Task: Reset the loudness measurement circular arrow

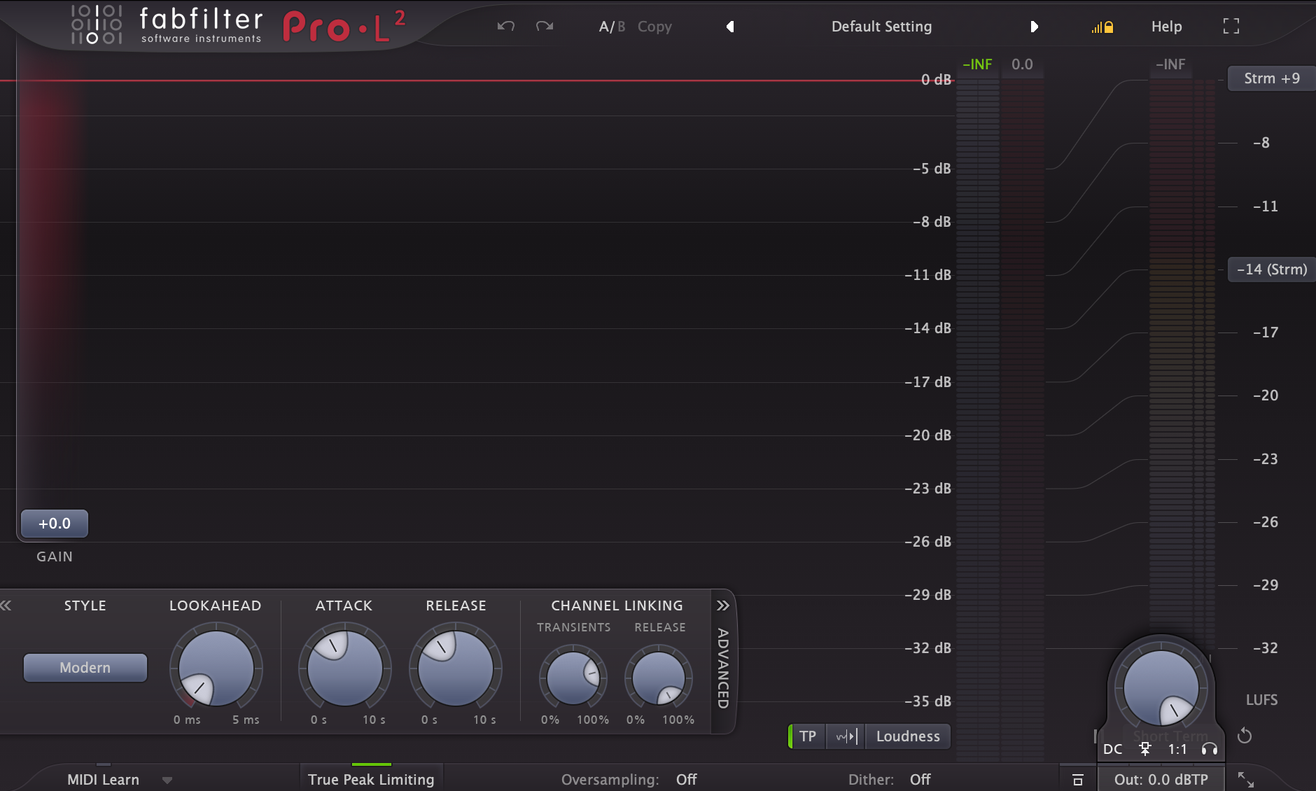Action: (1245, 737)
